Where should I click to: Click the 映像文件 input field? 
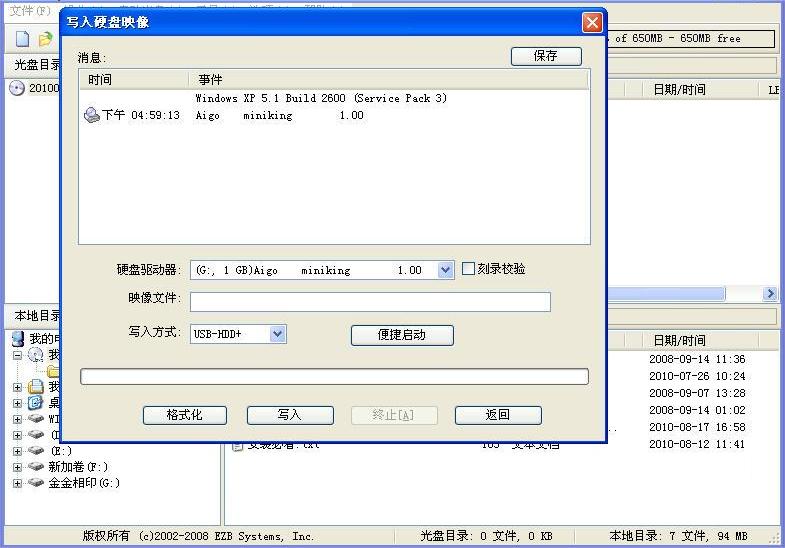pyautogui.click(x=370, y=302)
